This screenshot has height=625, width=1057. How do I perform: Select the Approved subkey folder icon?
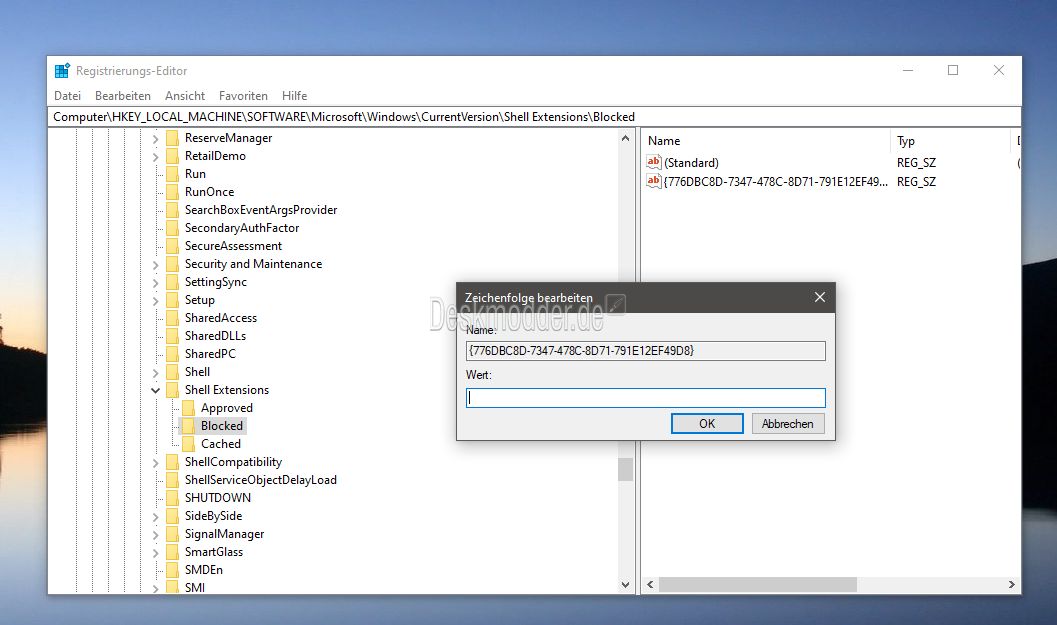(189, 408)
